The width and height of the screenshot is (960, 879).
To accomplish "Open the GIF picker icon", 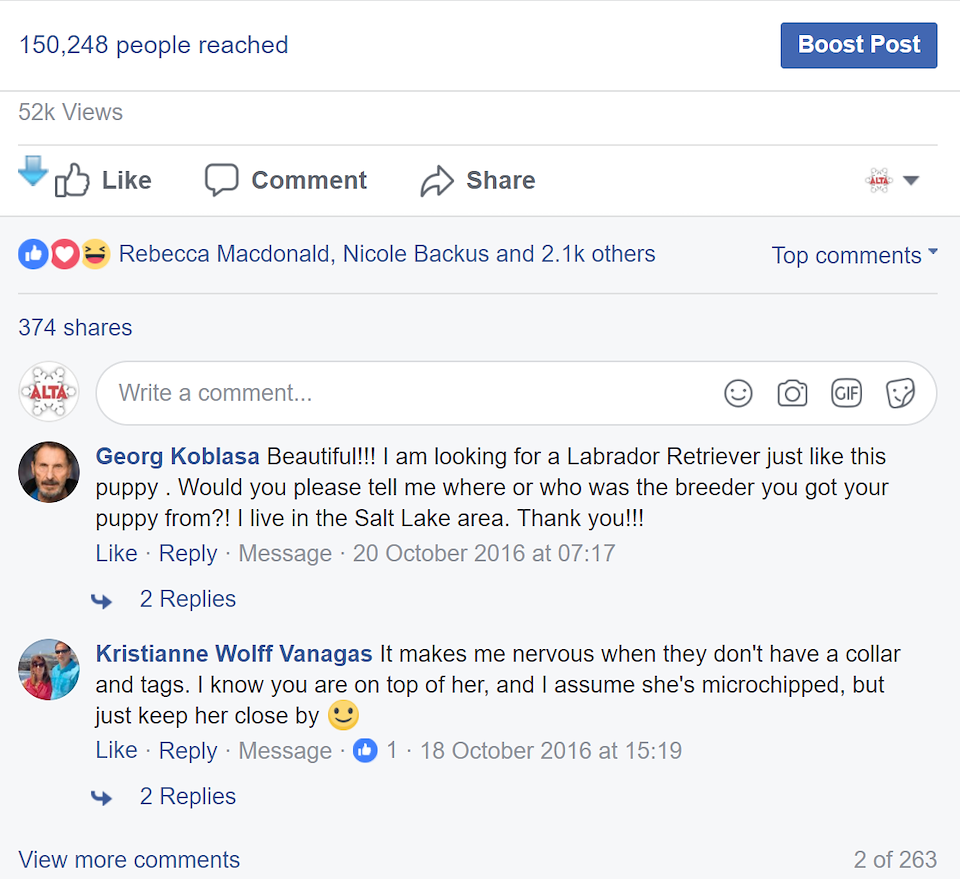I will pos(846,394).
